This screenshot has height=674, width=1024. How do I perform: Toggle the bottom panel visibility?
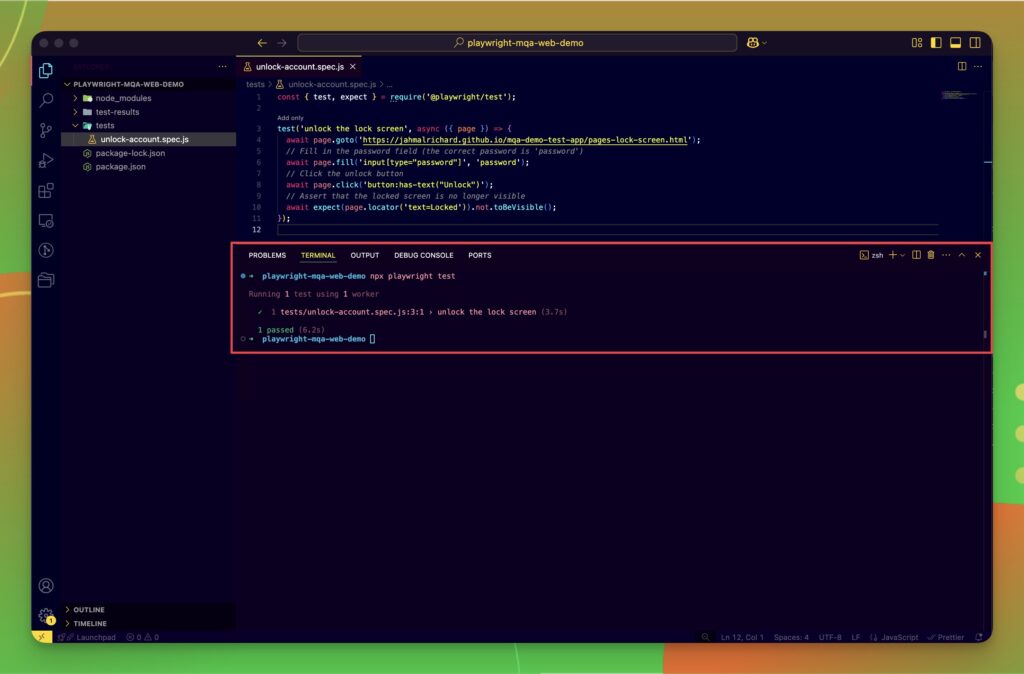click(955, 43)
